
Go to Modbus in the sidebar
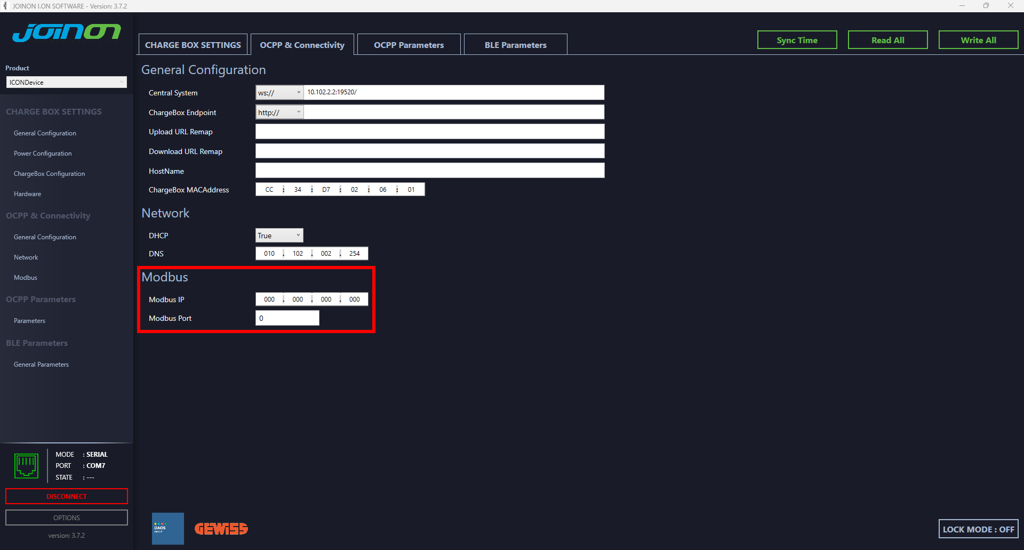pyautogui.click(x=26, y=278)
